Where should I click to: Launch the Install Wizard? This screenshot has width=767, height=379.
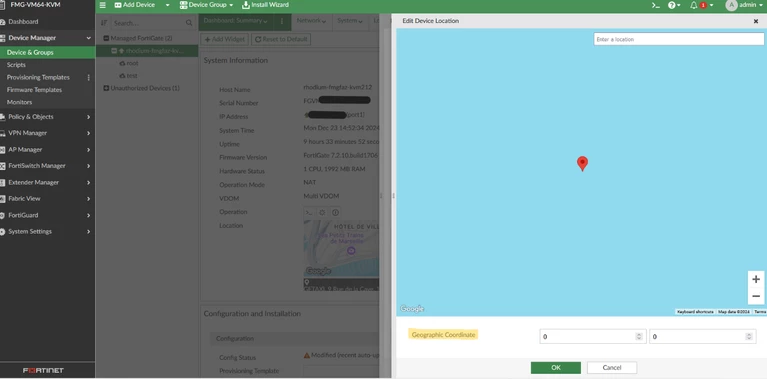(265, 5)
